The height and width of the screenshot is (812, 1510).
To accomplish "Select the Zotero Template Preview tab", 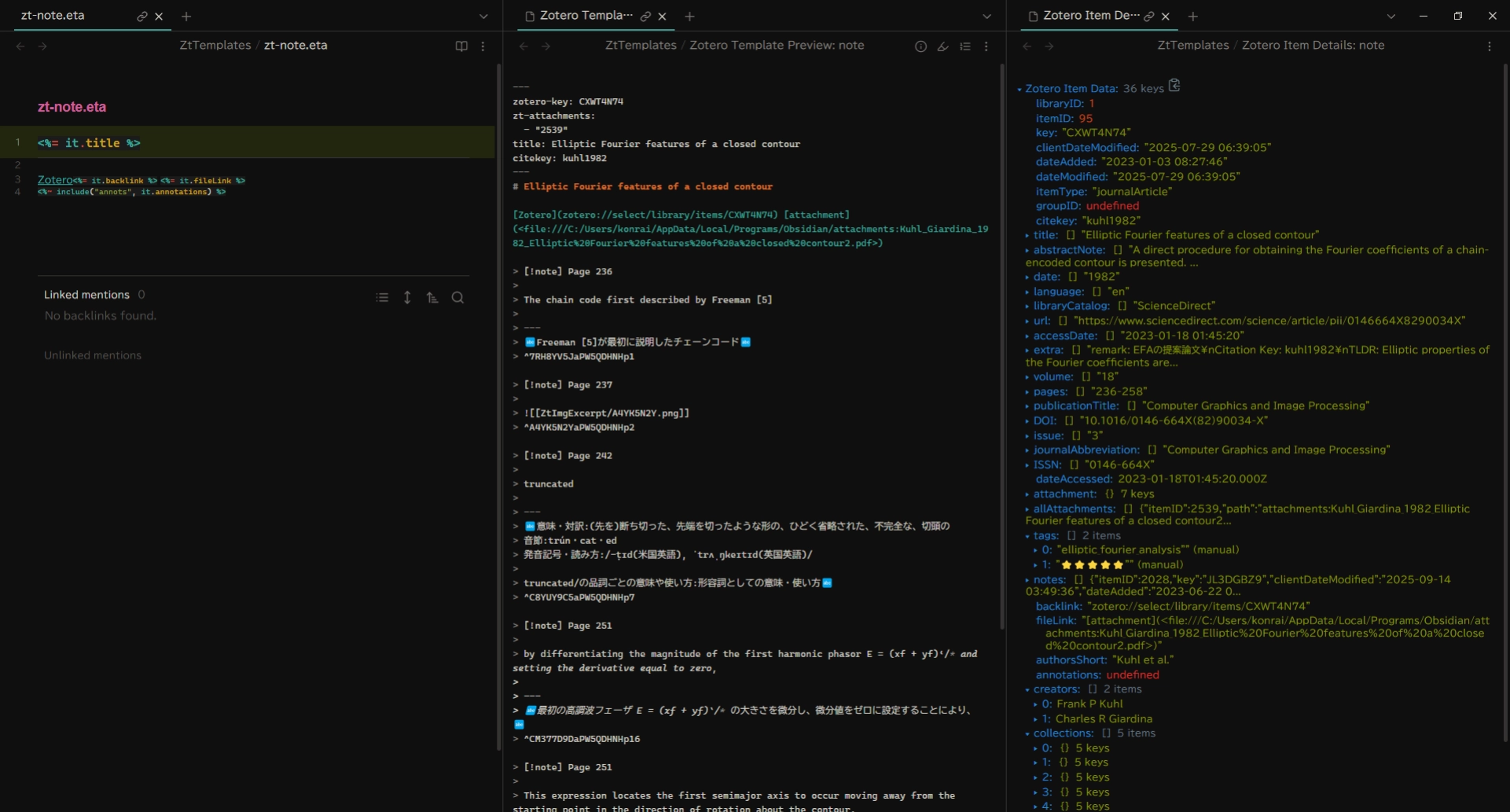I will [x=585, y=16].
